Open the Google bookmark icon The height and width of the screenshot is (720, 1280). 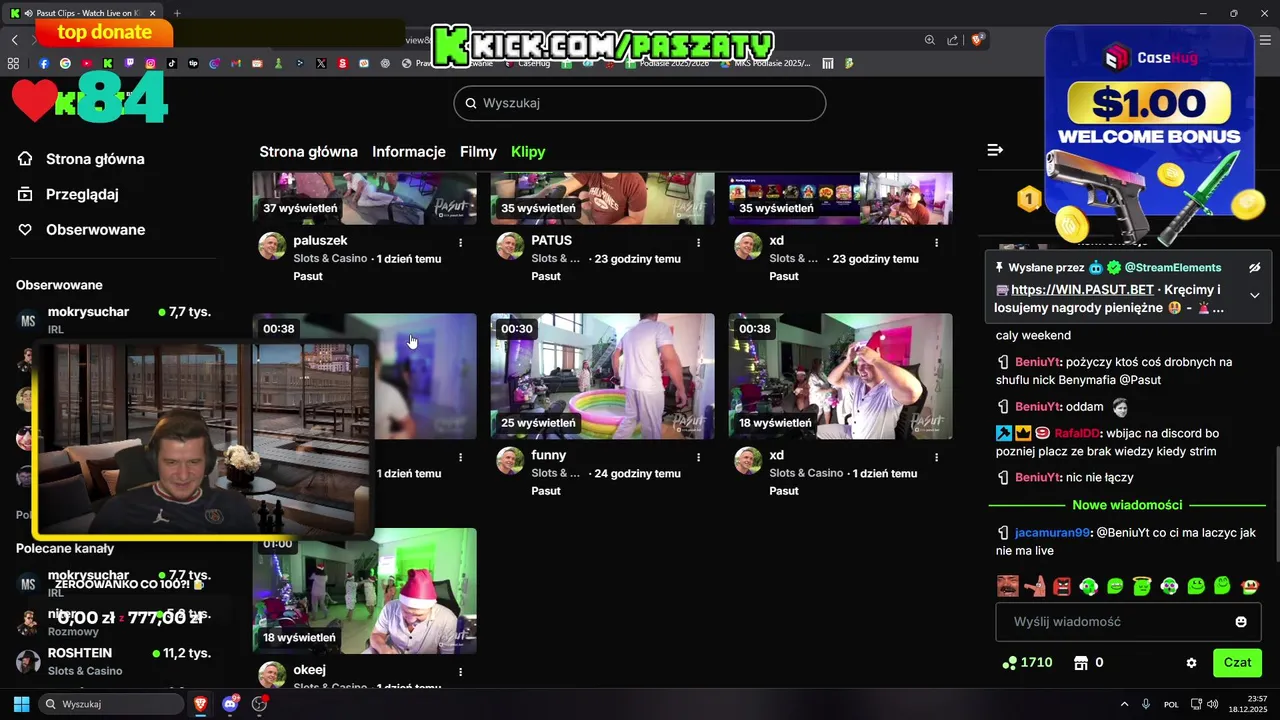tap(65, 63)
